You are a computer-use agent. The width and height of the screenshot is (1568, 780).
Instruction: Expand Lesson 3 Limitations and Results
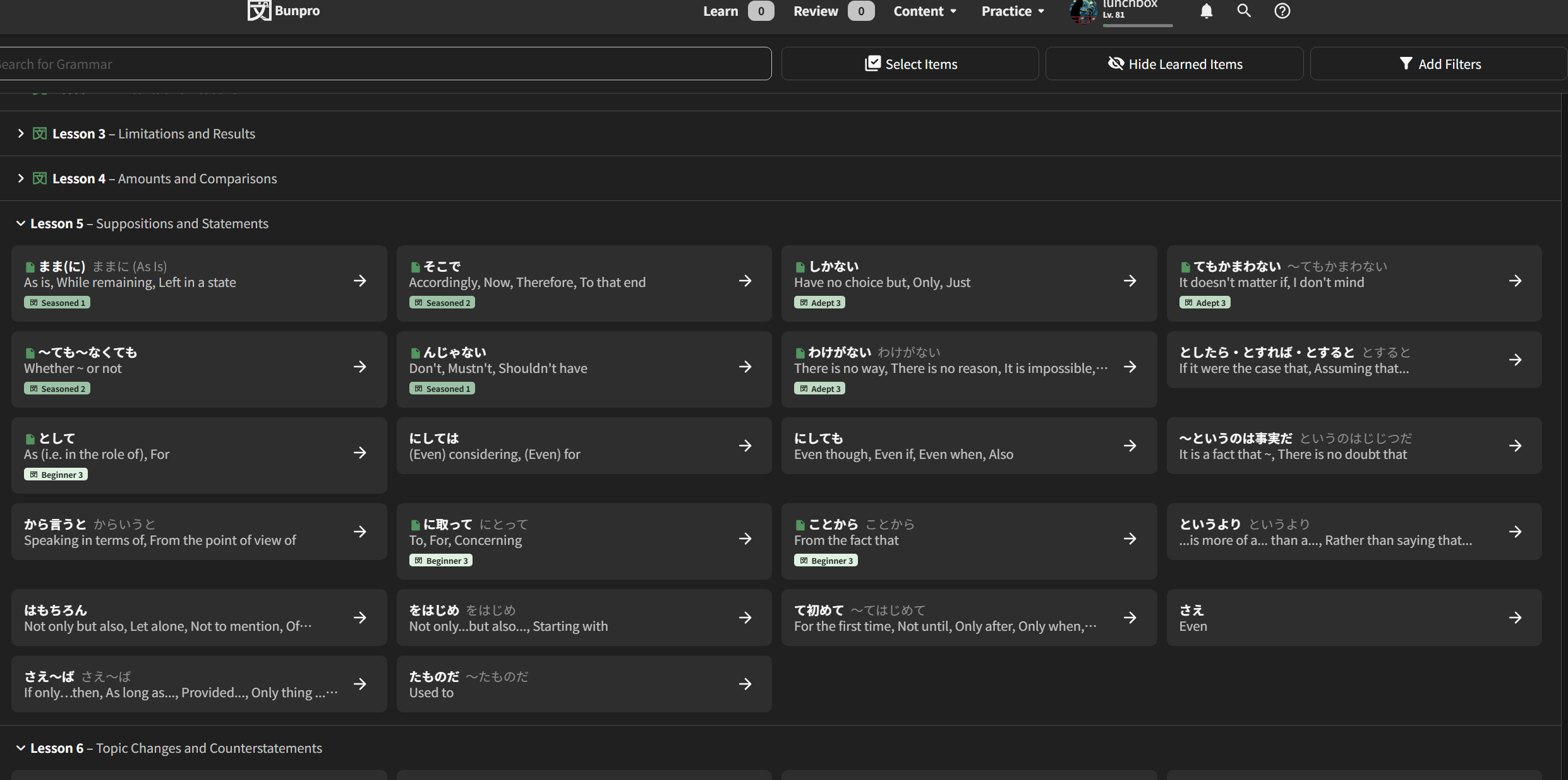21,133
